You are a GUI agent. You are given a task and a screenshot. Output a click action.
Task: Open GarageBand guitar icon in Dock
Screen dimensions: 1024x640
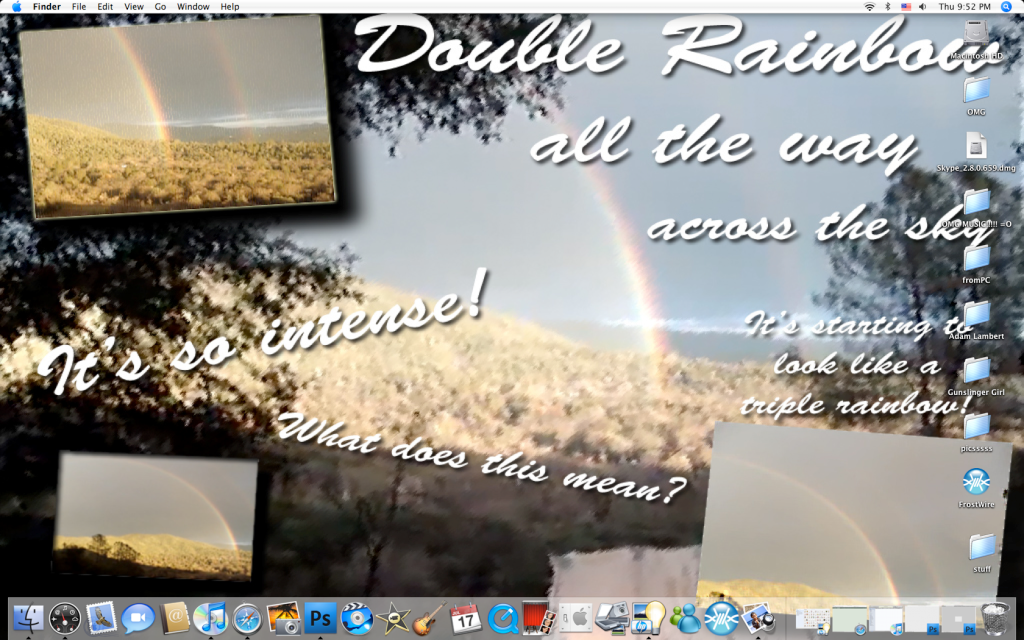pyautogui.click(x=430, y=617)
